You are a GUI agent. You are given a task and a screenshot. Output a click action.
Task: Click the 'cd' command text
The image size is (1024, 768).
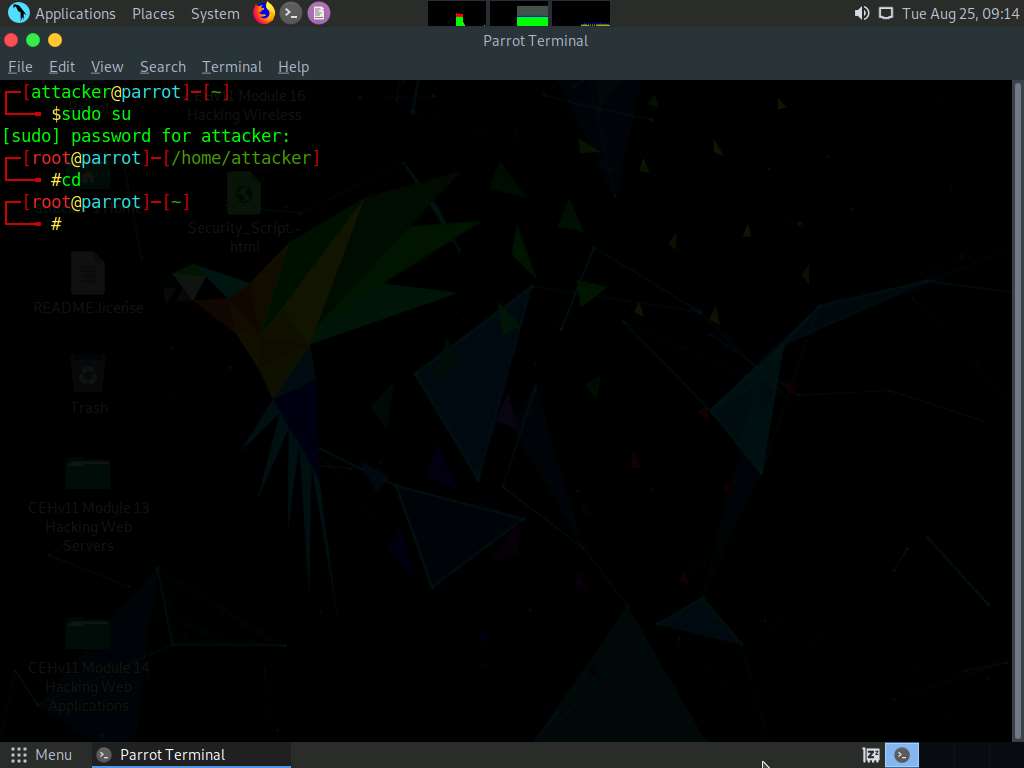point(71,180)
